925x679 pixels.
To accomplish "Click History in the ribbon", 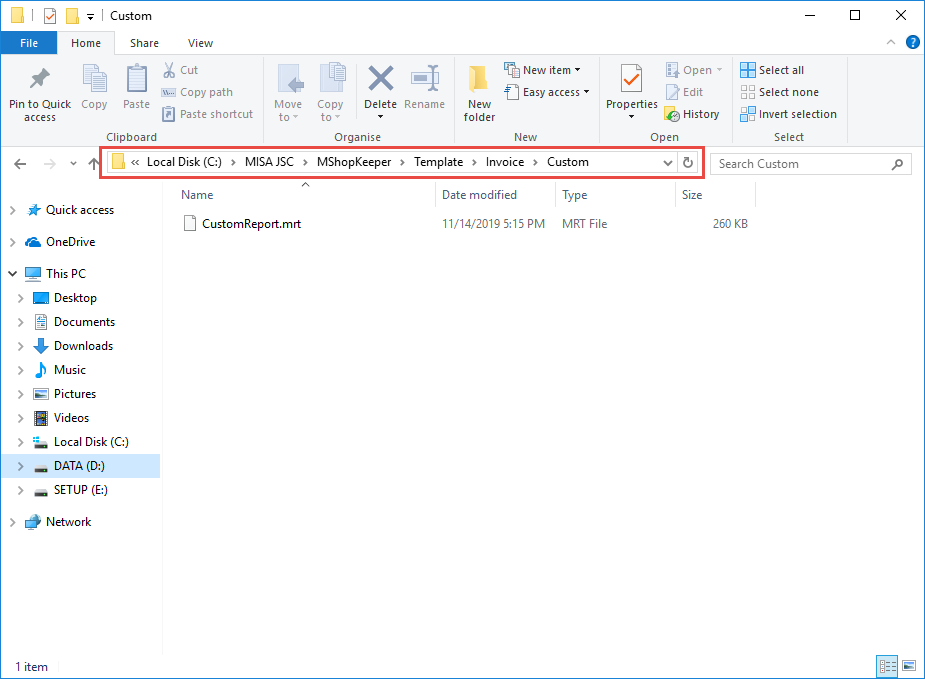I will [692, 114].
